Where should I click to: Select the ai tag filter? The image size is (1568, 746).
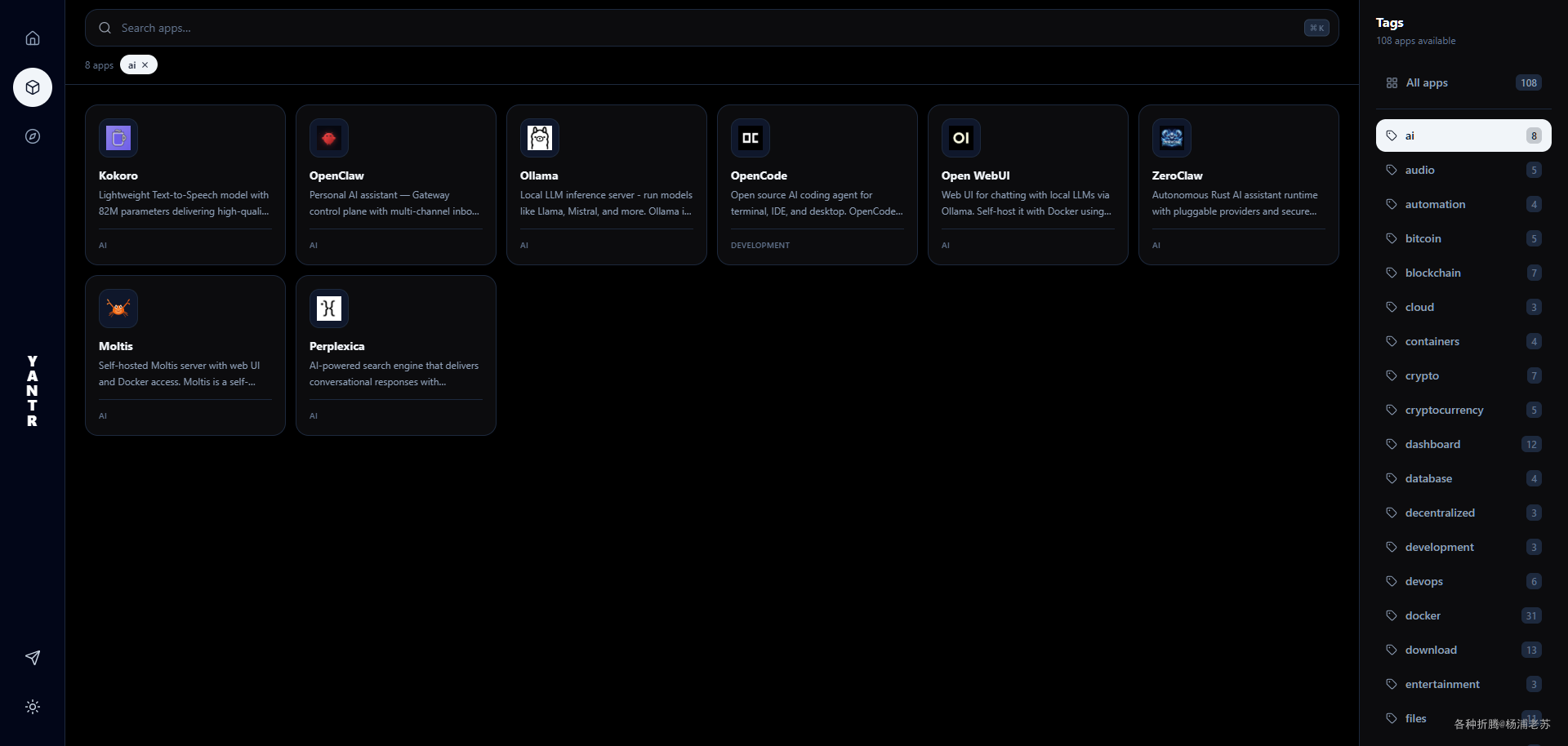(x=1463, y=135)
